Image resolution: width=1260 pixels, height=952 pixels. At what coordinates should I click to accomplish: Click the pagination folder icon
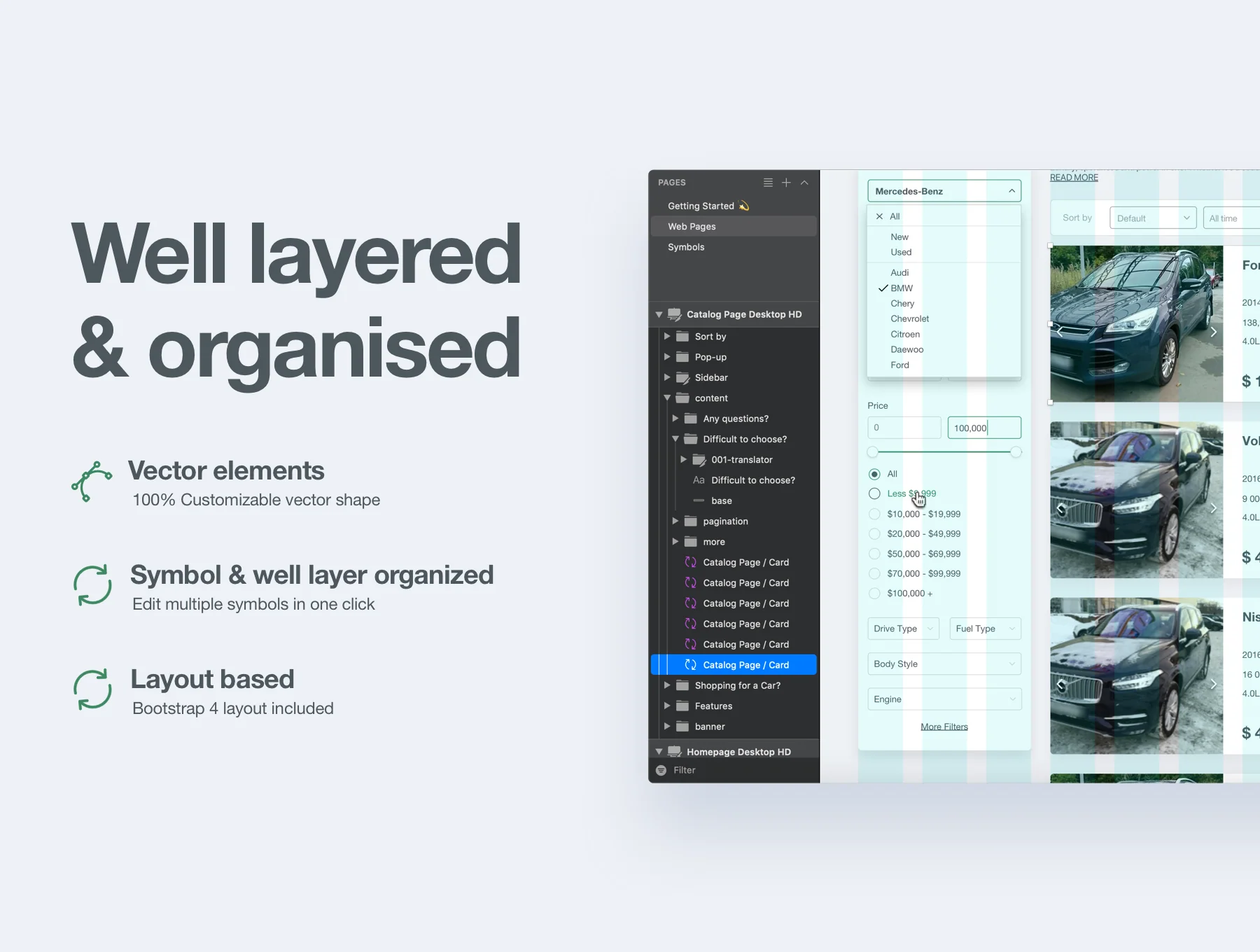tap(691, 521)
